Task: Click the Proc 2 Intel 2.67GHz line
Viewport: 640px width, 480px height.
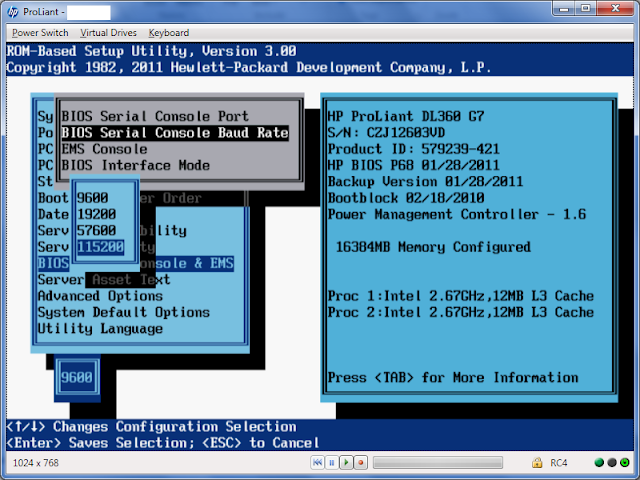Action: coord(460,312)
